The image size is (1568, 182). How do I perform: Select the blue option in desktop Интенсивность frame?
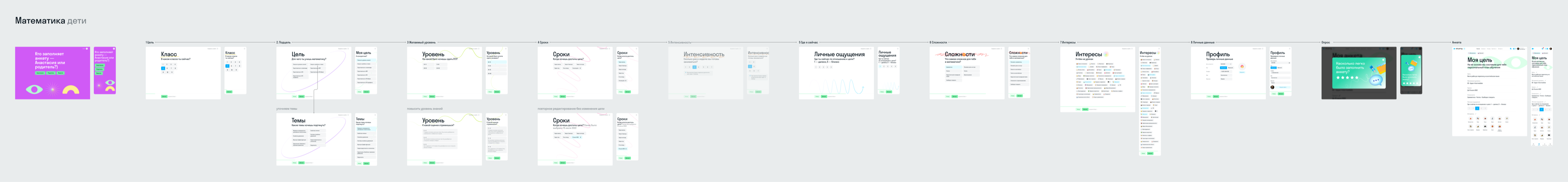point(695,67)
